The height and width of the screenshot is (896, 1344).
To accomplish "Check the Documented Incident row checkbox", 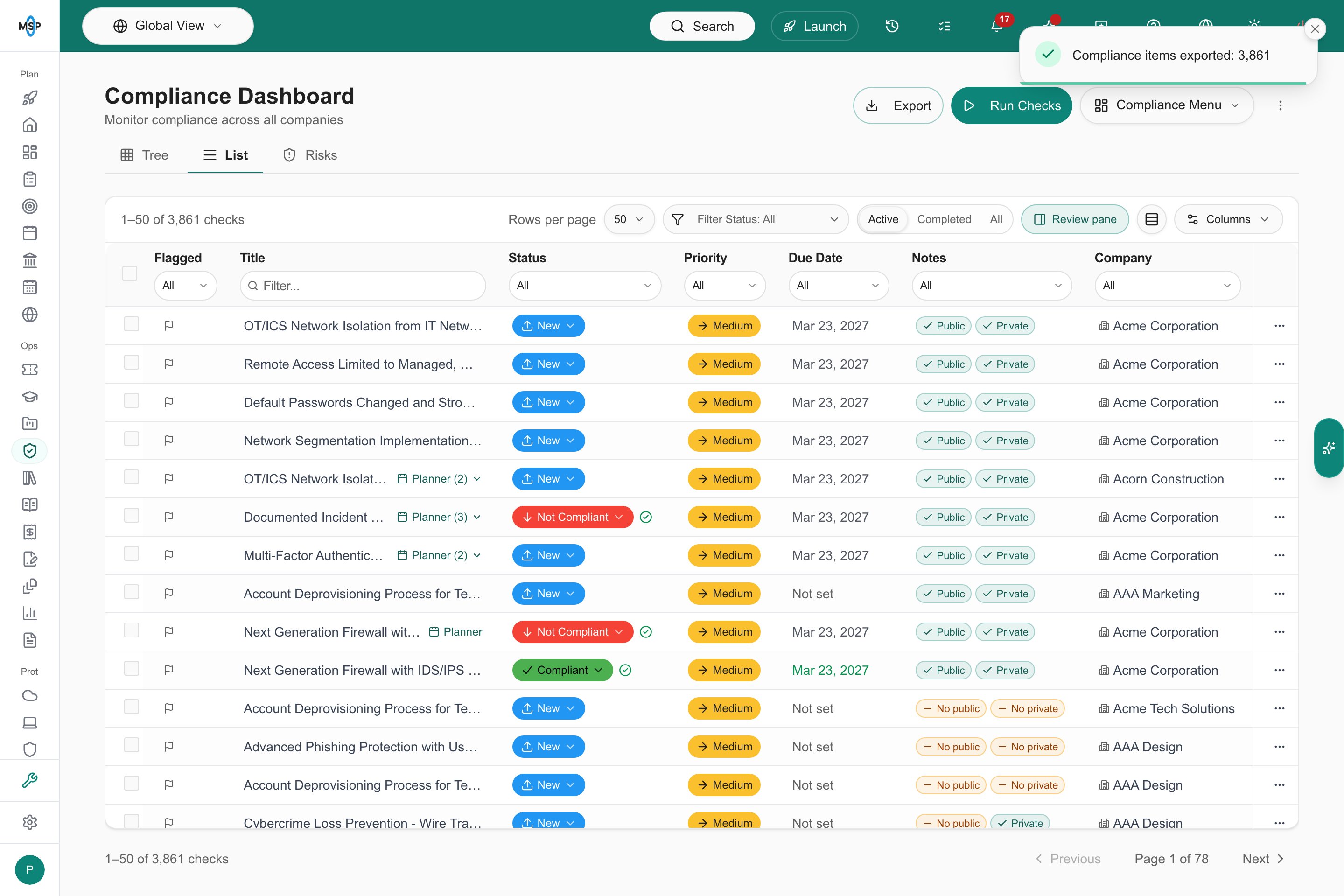I will tap(132, 516).
